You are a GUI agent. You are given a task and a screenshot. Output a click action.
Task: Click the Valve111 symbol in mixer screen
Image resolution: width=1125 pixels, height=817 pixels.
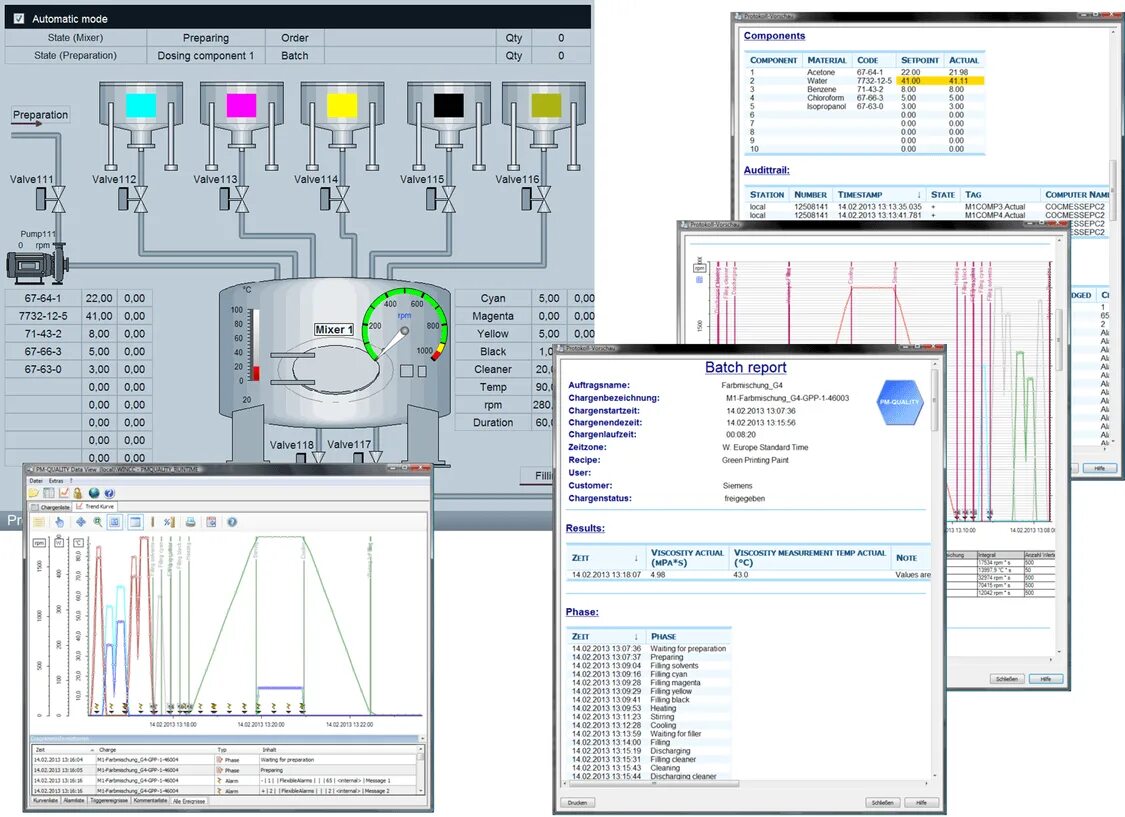point(51,199)
